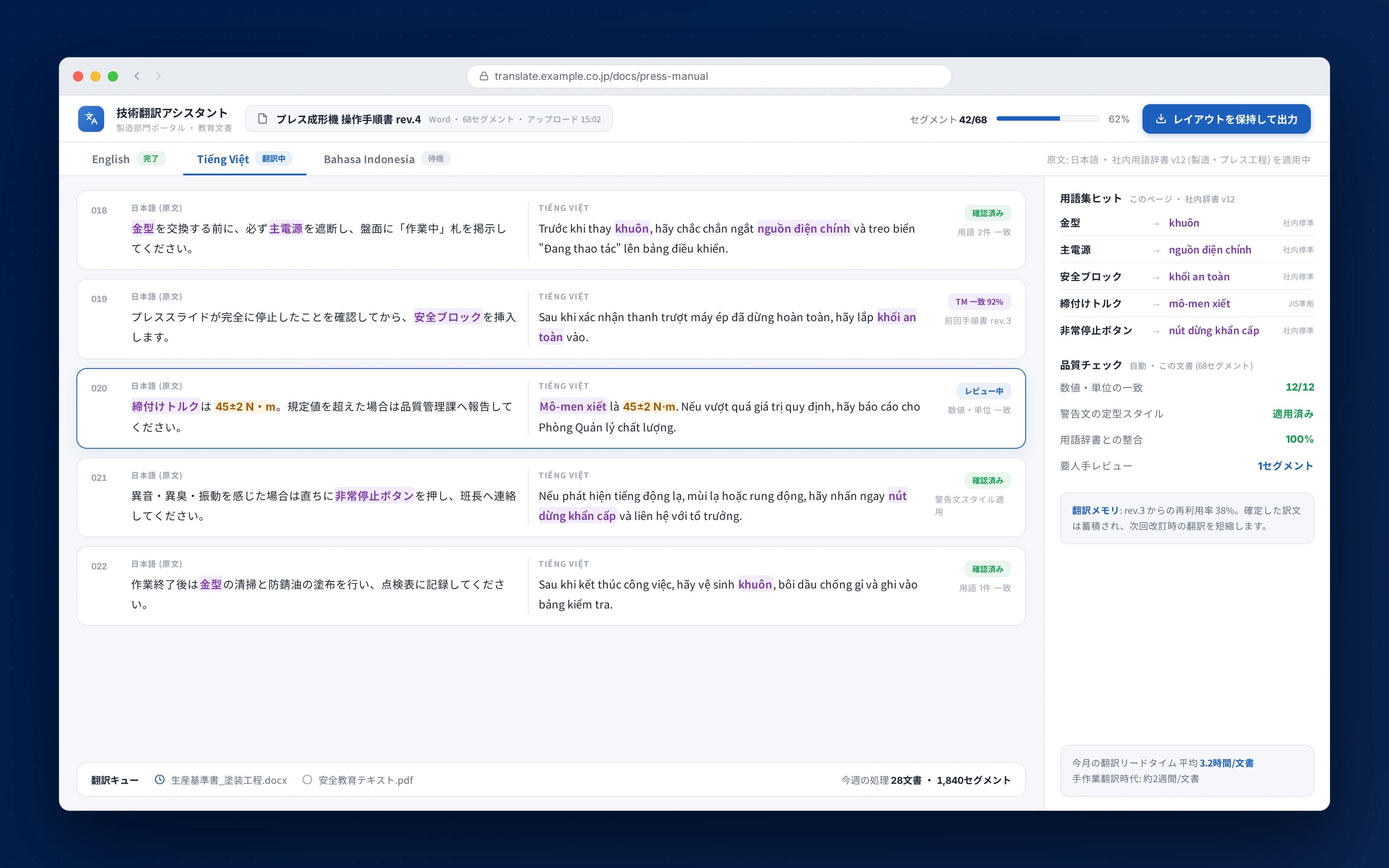Click nút dừng khẩn cấp in glossary
The image size is (1389, 868).
[1214, 331]
